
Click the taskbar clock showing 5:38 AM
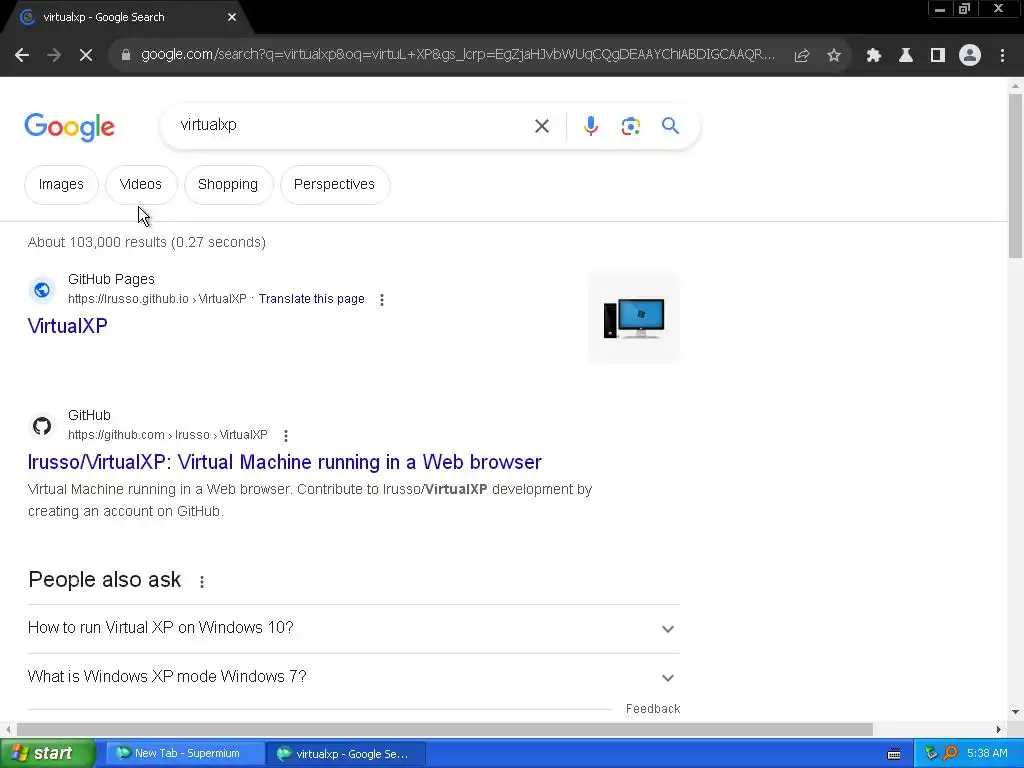987,754
